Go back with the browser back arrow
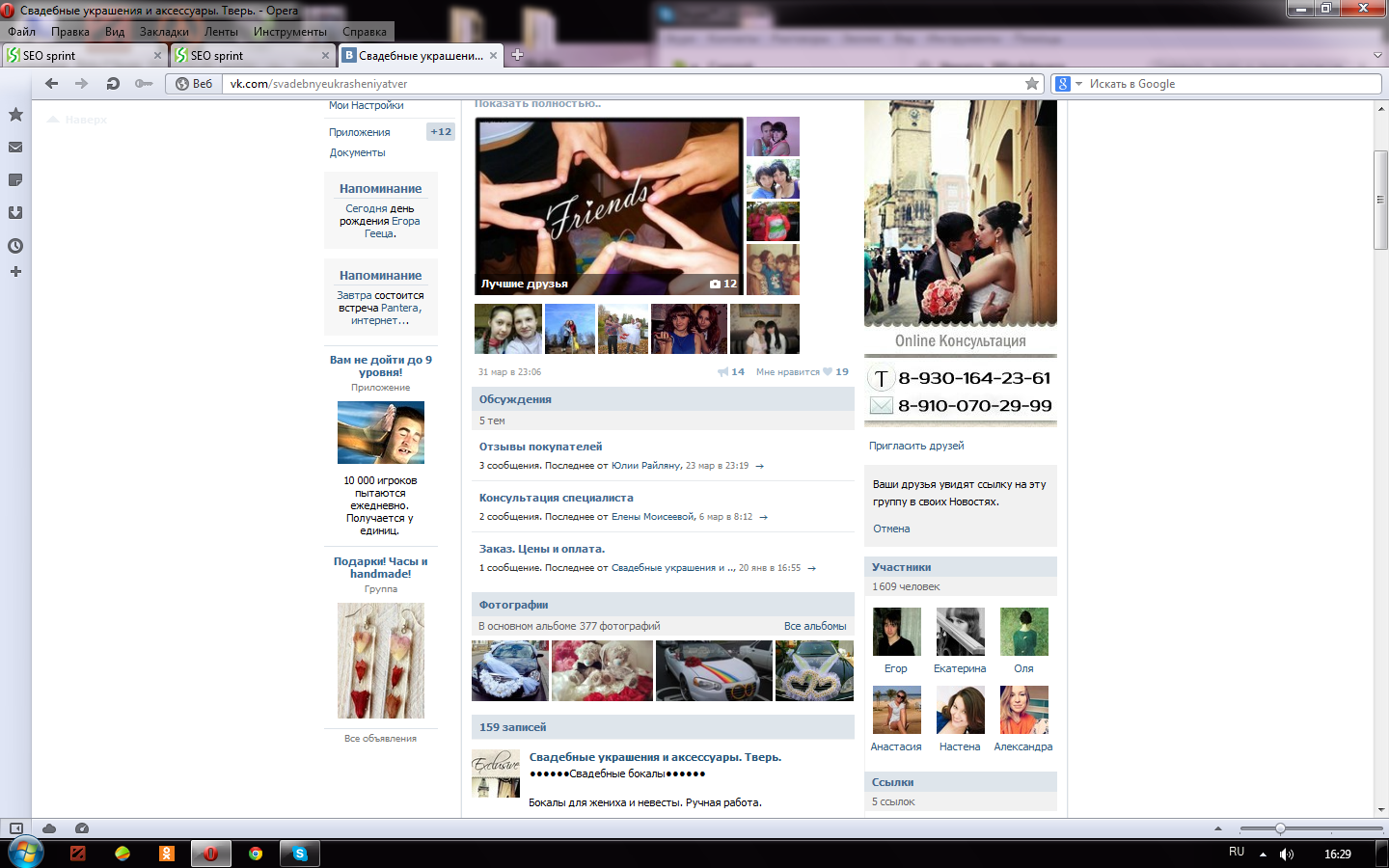Image resolution: width=1389 pixels, height=868 pixels. coord(52,84)
